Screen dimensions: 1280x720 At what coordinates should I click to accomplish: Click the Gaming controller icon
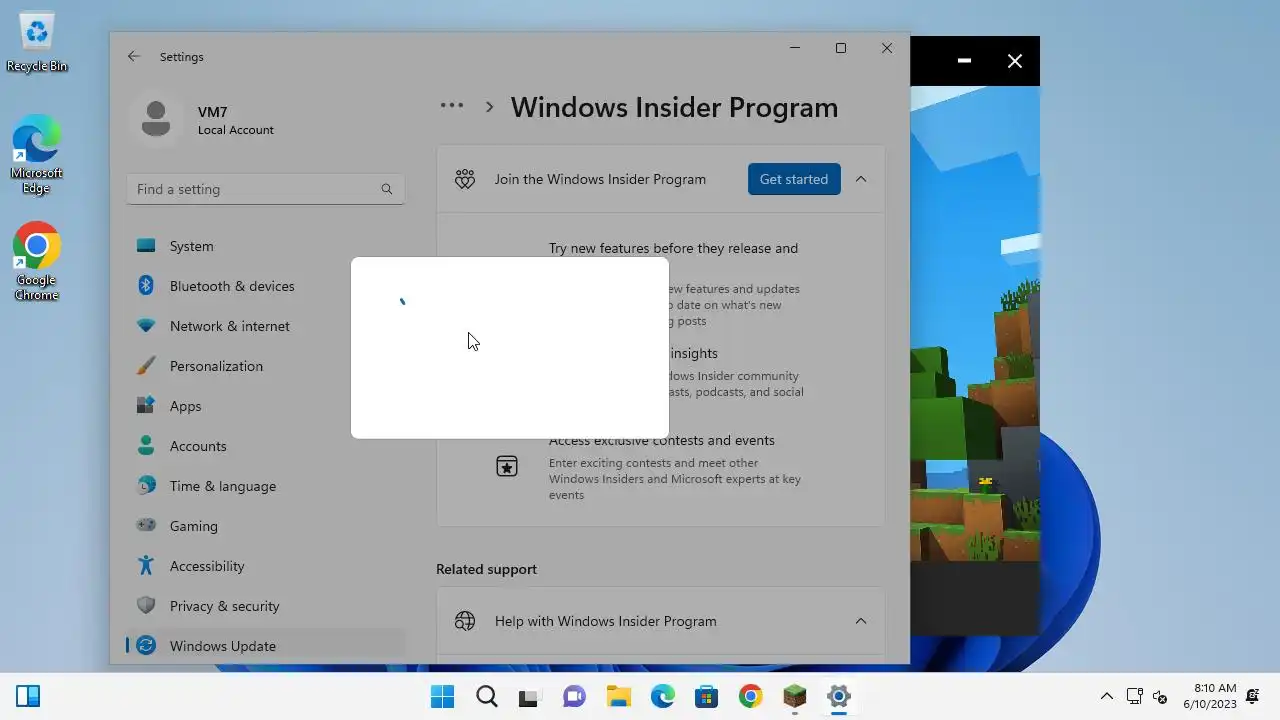[x=146, y=526]
